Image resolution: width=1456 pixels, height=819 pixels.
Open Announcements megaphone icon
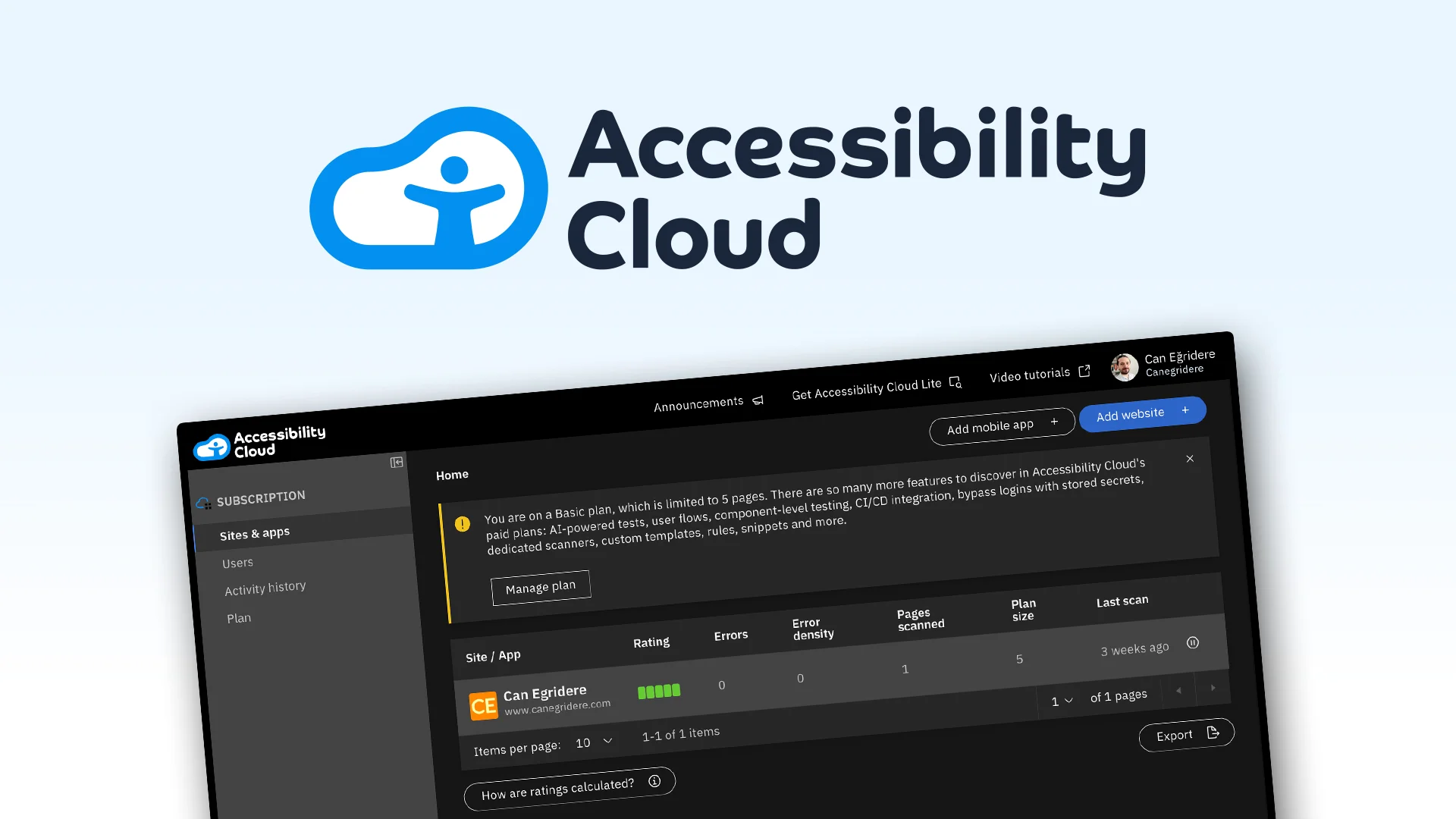click(758, 400)
